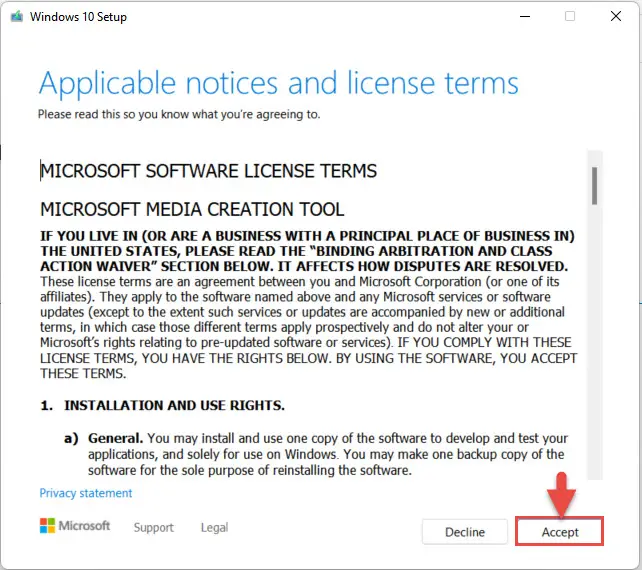Click the license text scrollbar thumb

[594, 185]
